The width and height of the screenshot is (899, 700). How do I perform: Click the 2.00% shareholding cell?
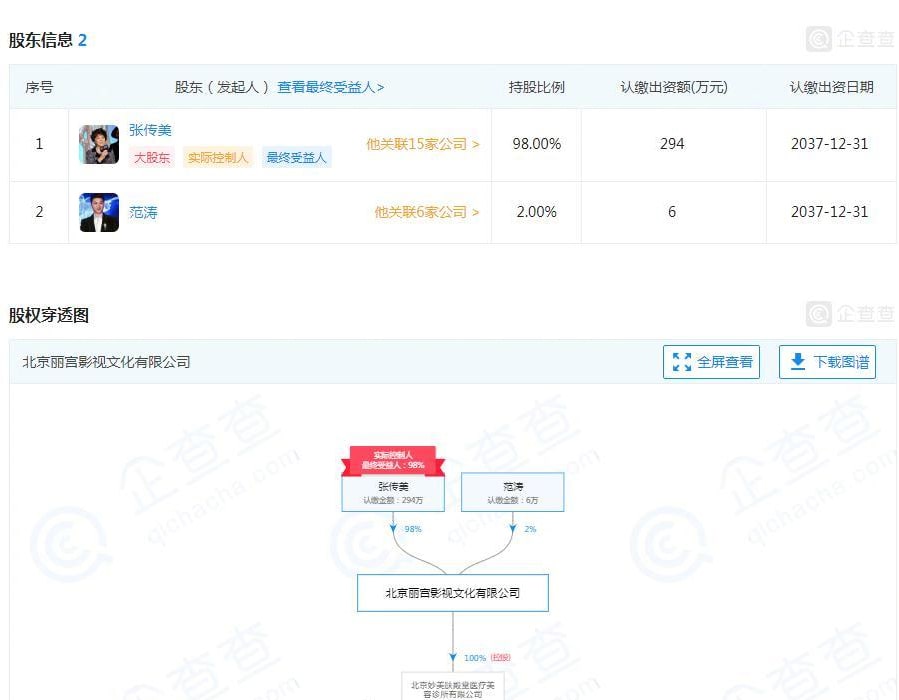(537, 212)
